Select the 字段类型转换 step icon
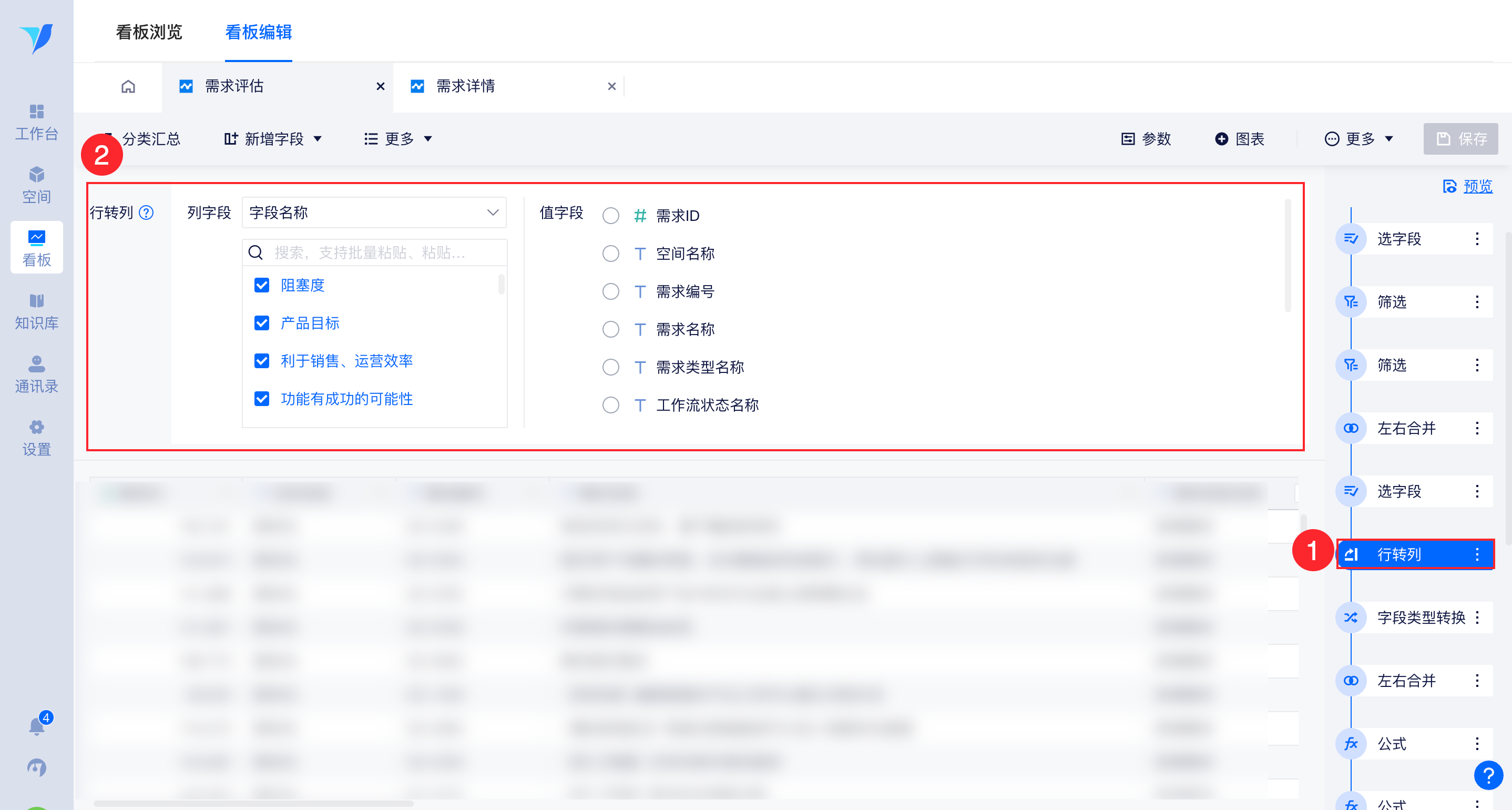Image resolution: width=1512 pixels, height=810 pixels. [1351, 617]
